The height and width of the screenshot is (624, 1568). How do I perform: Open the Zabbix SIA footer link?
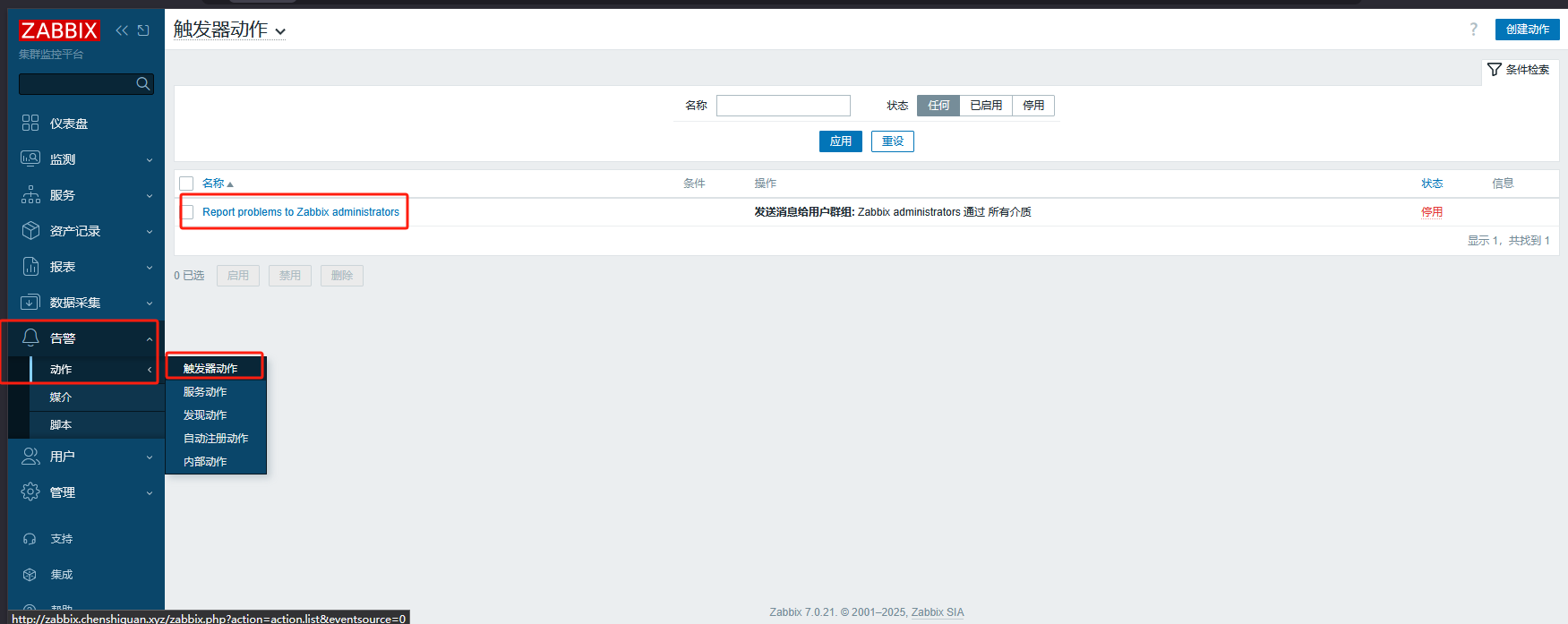coord(938,612)
